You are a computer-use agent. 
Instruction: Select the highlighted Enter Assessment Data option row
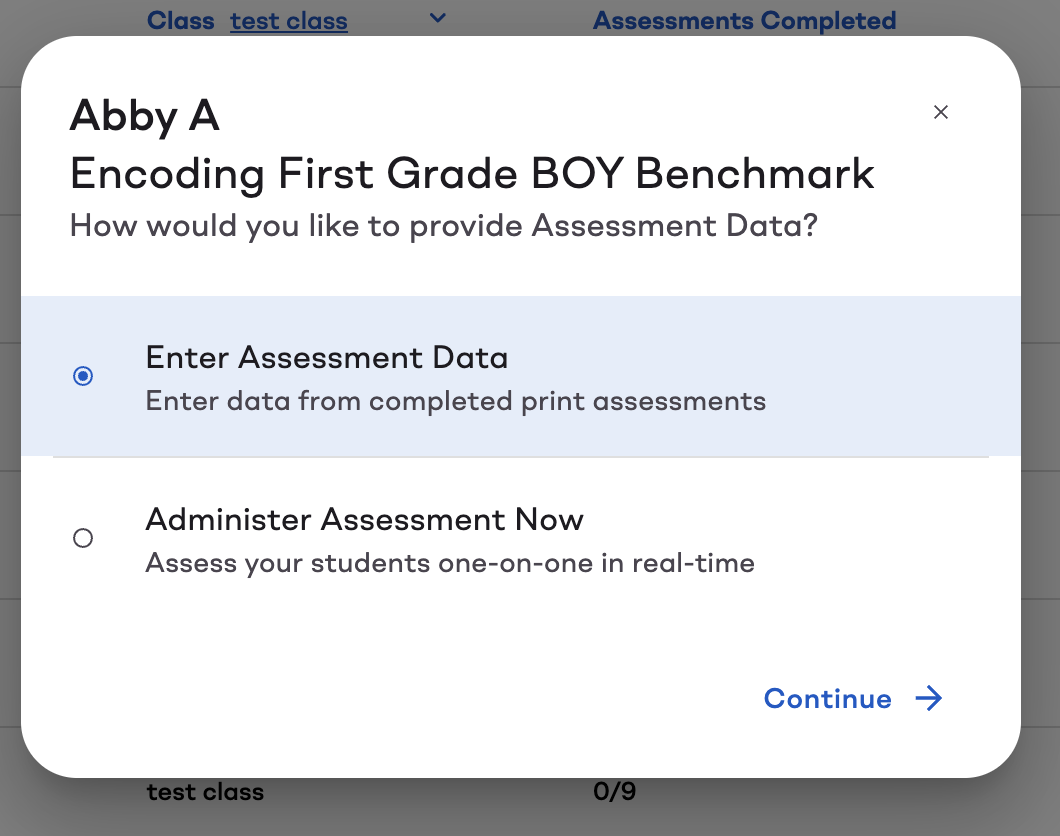pyautogui.click(x=520, y=376)
